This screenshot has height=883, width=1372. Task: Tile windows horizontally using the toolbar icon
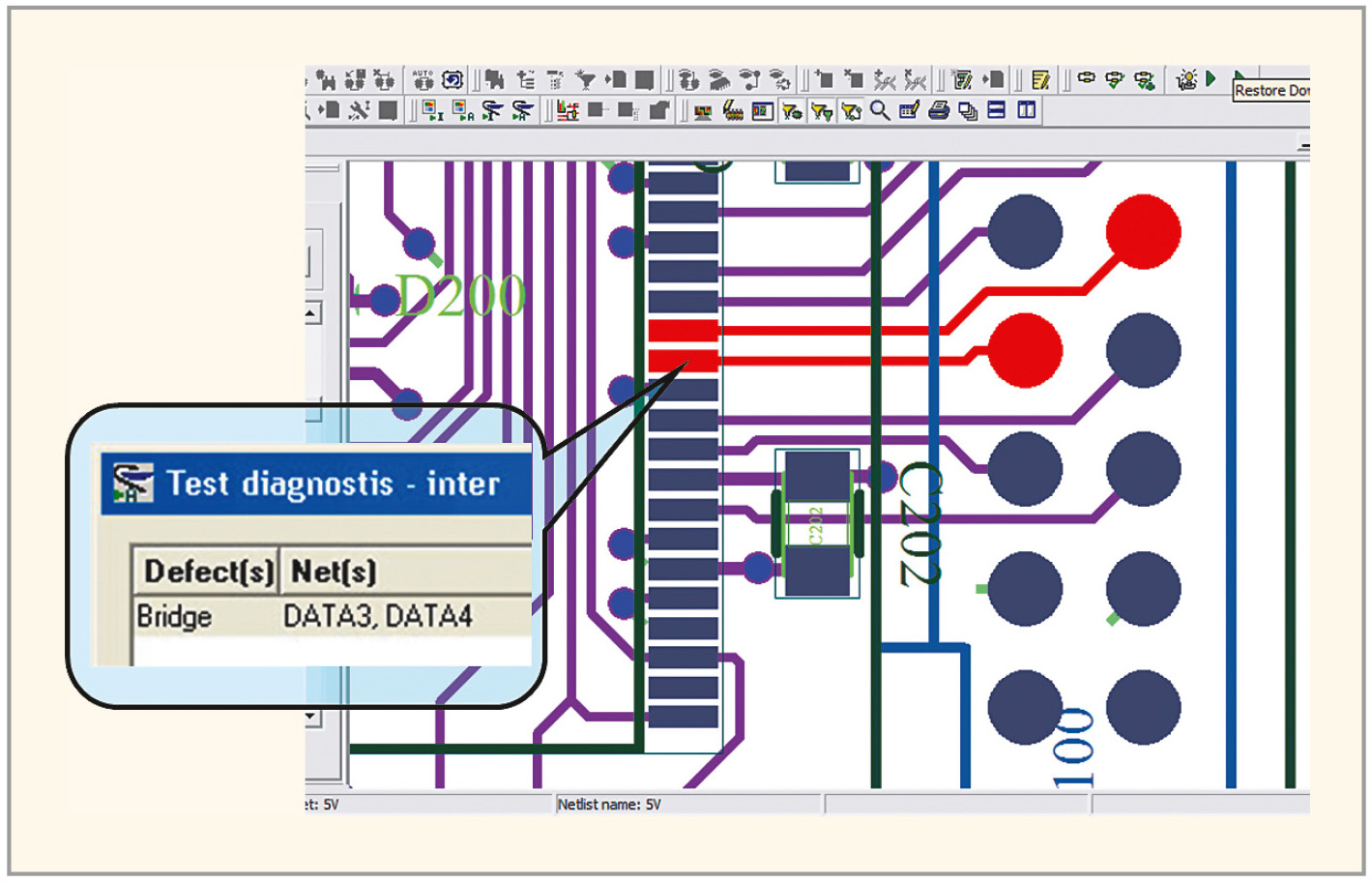997,110
